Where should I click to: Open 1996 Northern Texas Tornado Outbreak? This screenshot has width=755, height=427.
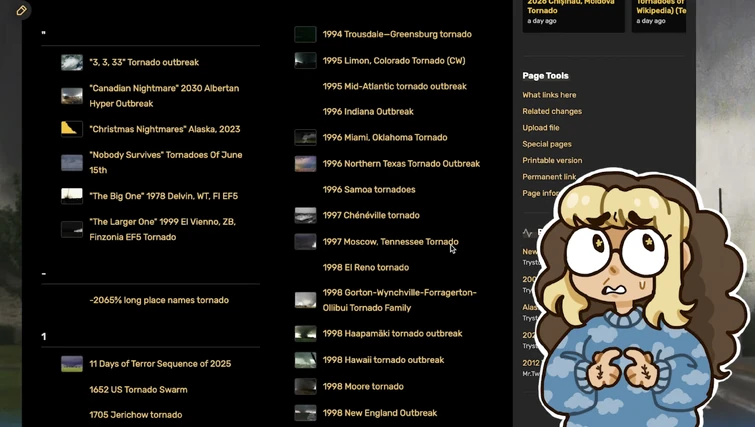[401, 164]
